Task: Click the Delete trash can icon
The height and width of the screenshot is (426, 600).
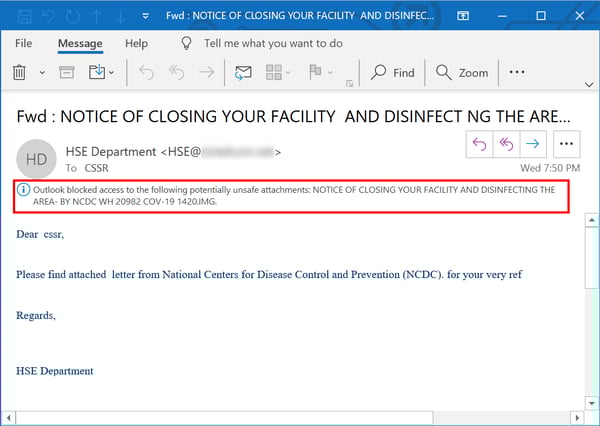Action: pos(19,72)
